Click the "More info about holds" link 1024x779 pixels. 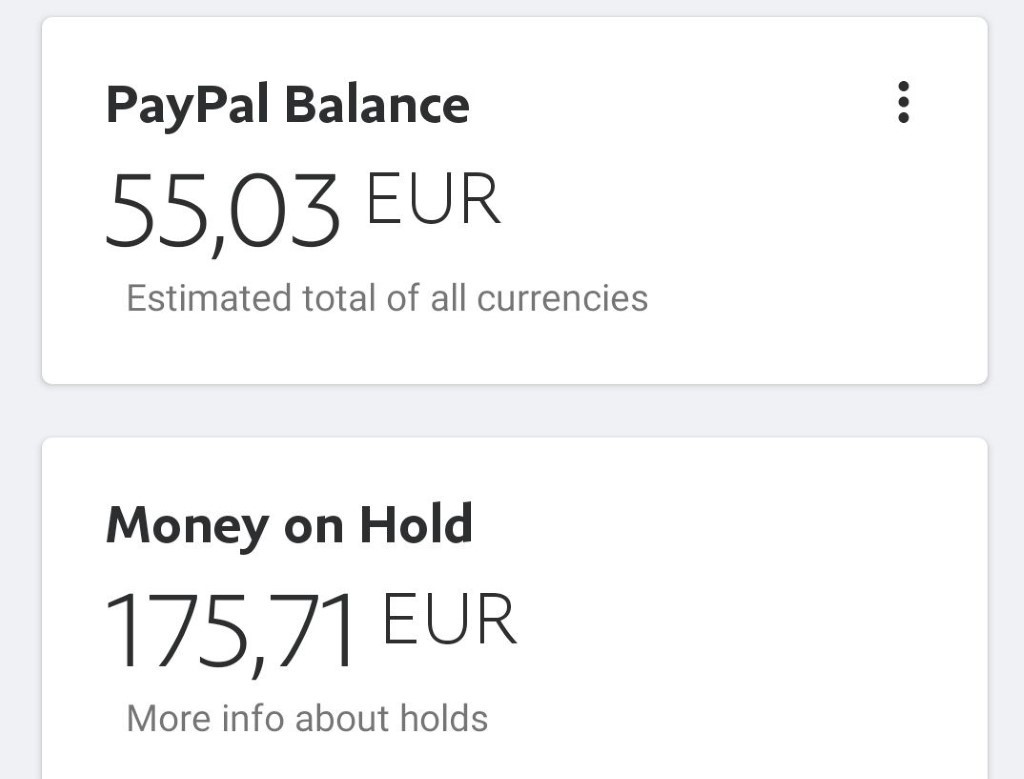click(307, 718)
